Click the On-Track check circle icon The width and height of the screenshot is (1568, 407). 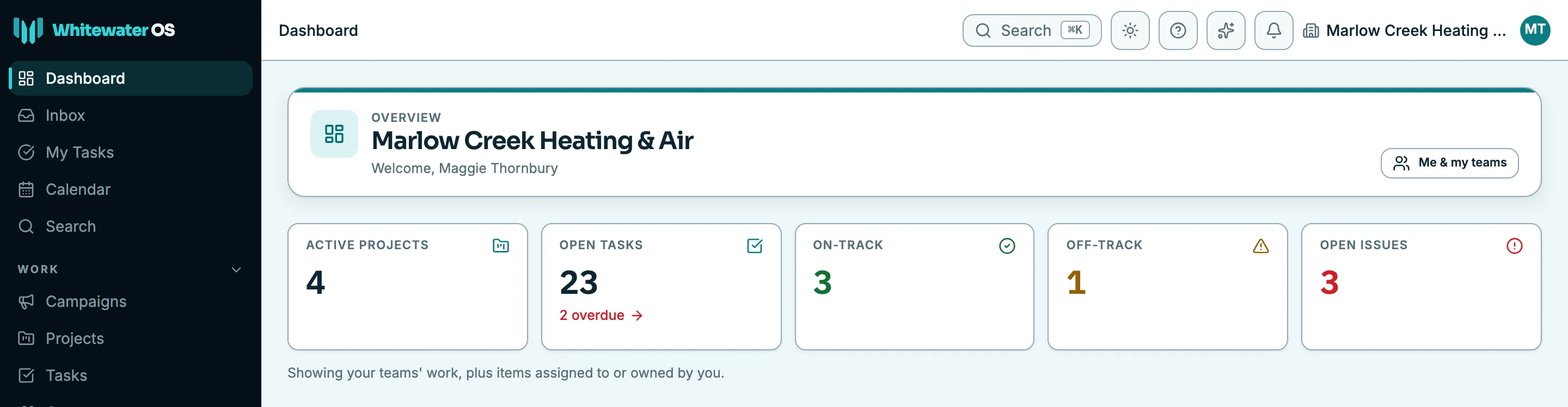[x=1007, y=246]
